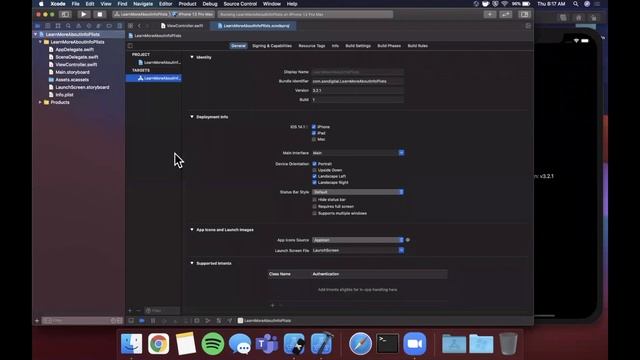Image resolution: width=640 pixels, height=360 pixels.
Task: Click the Build number field
Action: coord(358,100)
